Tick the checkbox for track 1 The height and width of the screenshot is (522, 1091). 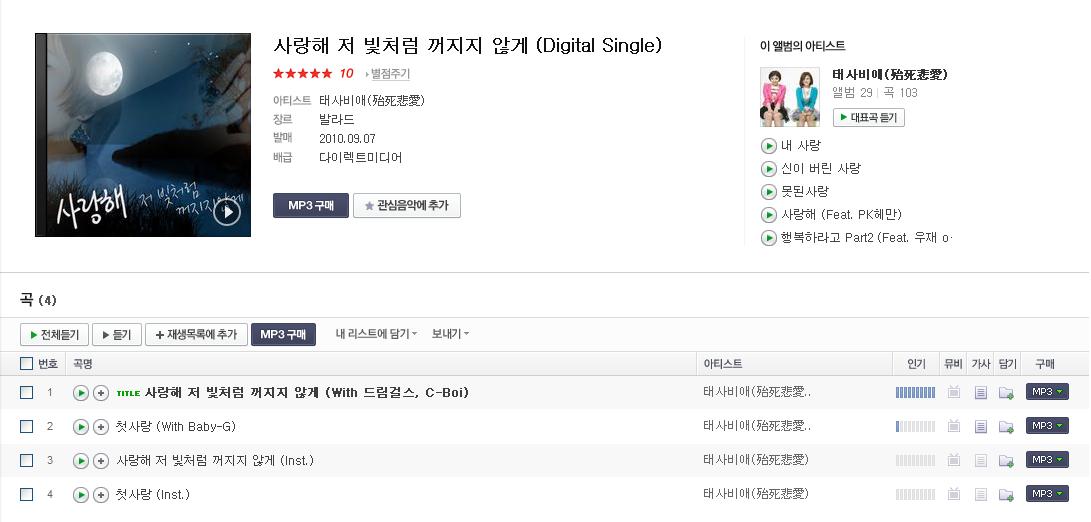point(26,393)
